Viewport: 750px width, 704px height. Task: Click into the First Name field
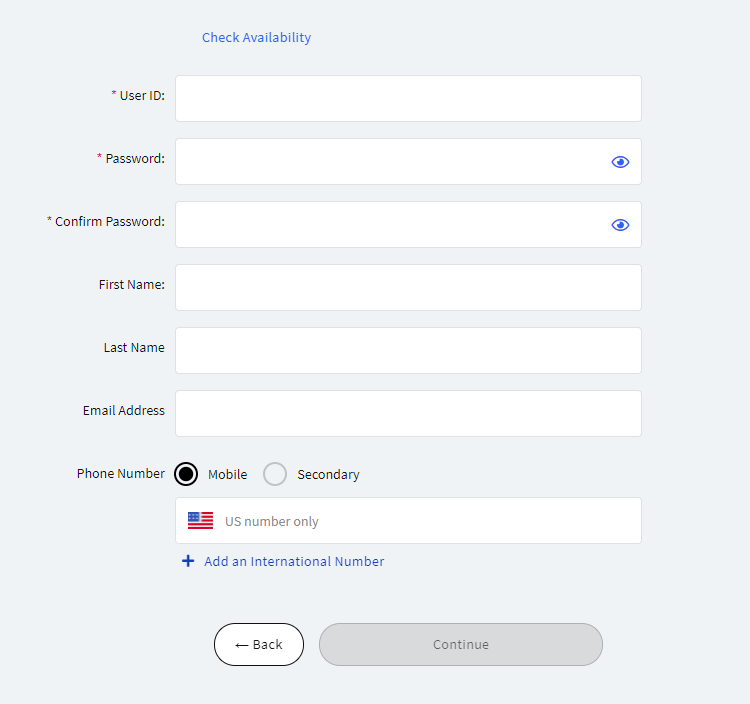pyautogui.click(x=408, y=287)
